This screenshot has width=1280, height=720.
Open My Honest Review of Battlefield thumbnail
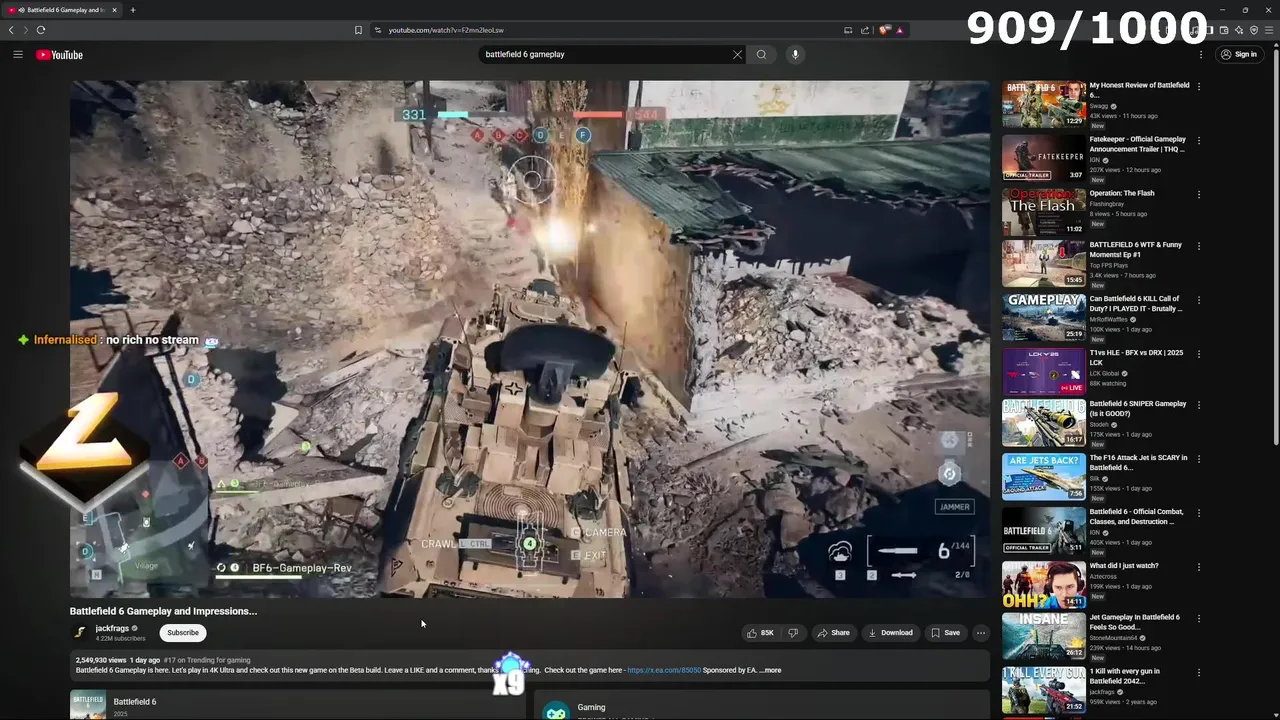click(1043, 104)
